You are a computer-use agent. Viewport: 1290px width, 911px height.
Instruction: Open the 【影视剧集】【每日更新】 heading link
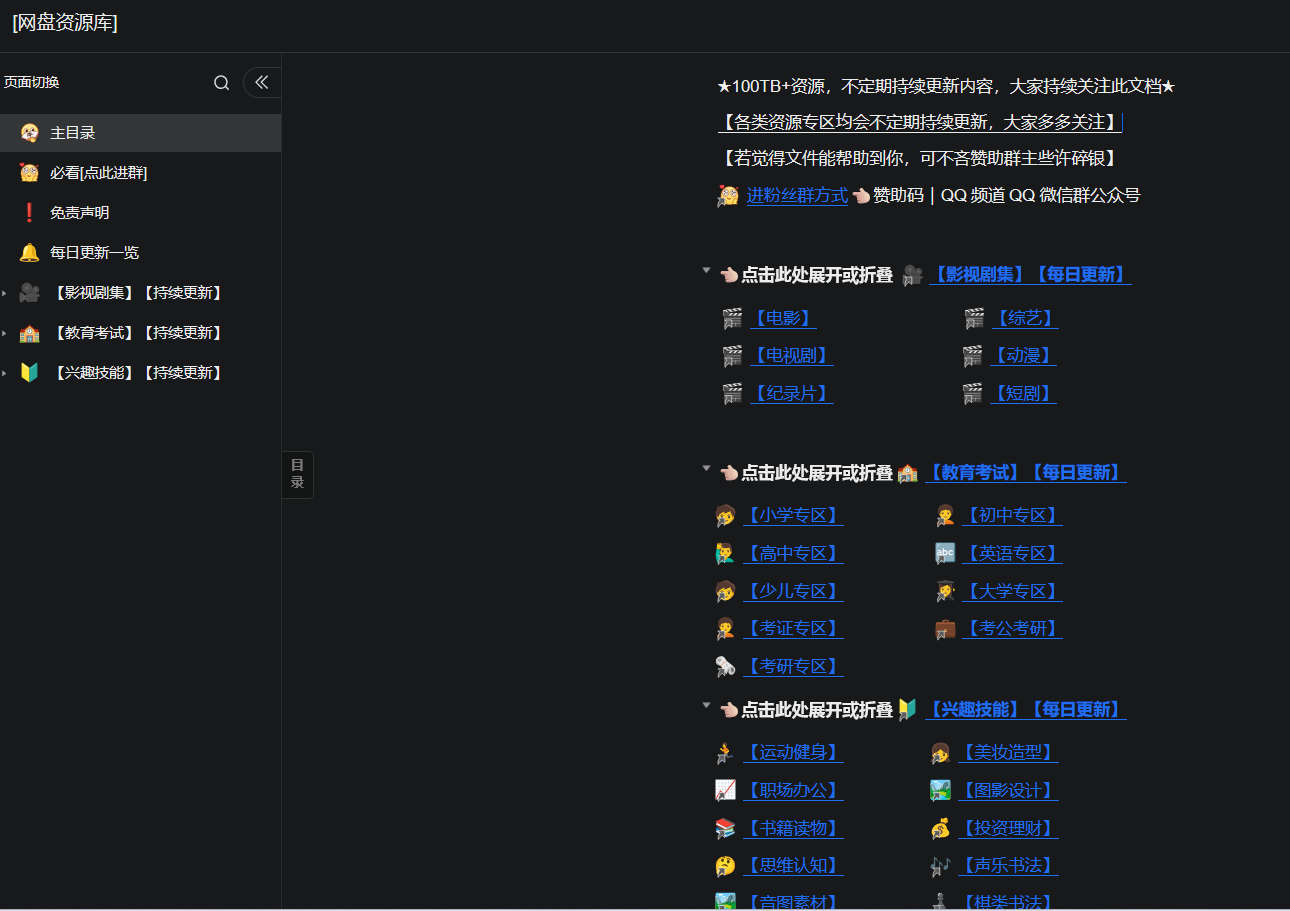(x=1030, y=275)
